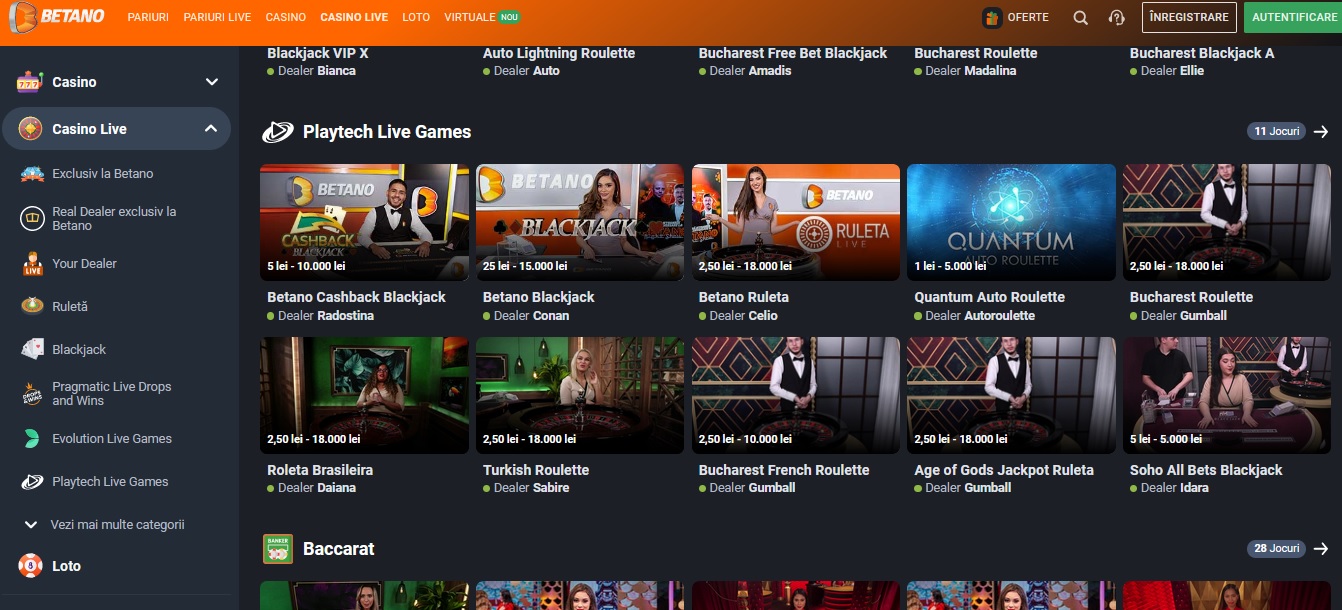Viewport: 1342px width, 610px height.
Task: Collapse the Casino Live sidebar section chevron
Action: click(x=211, y=129)
